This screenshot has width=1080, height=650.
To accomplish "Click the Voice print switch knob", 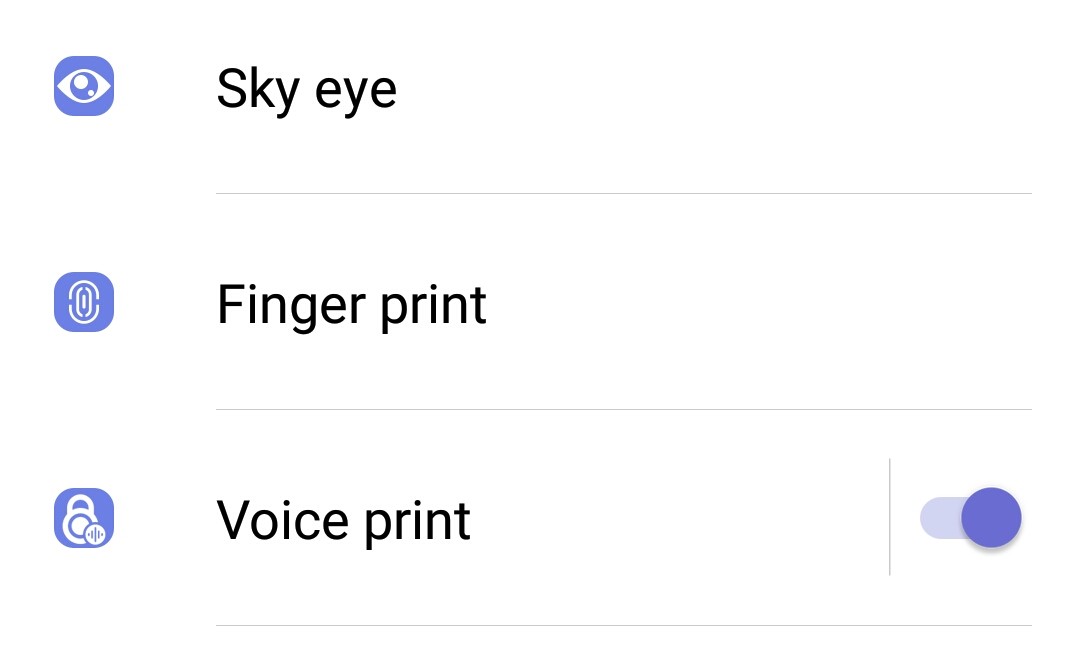I will 991,518.
